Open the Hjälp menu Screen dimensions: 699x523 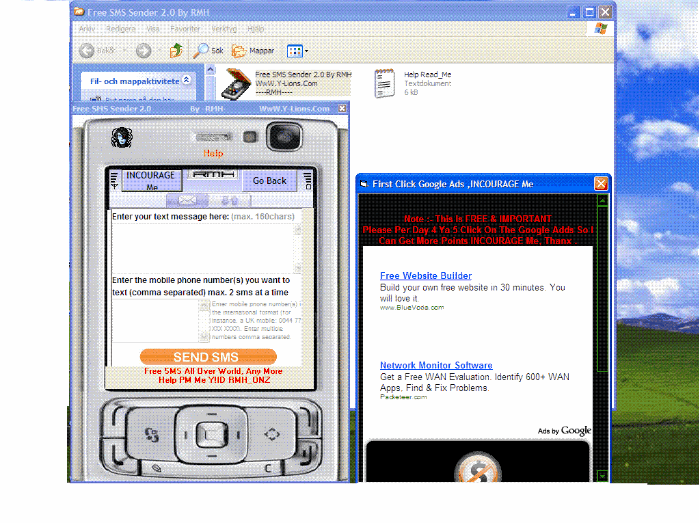(x=255, y=29)
